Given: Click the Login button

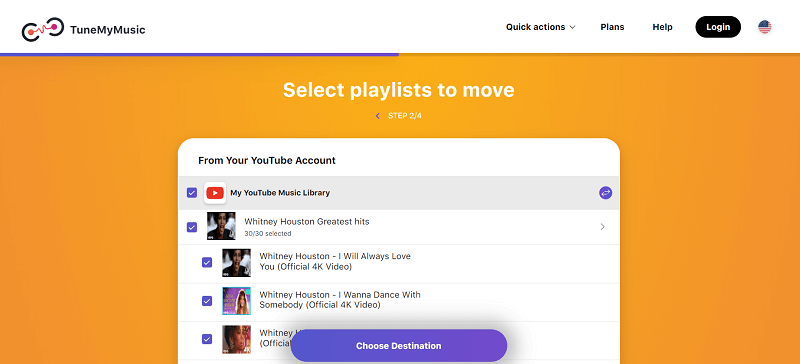Looking at the screenshot, I should (718, 27).
